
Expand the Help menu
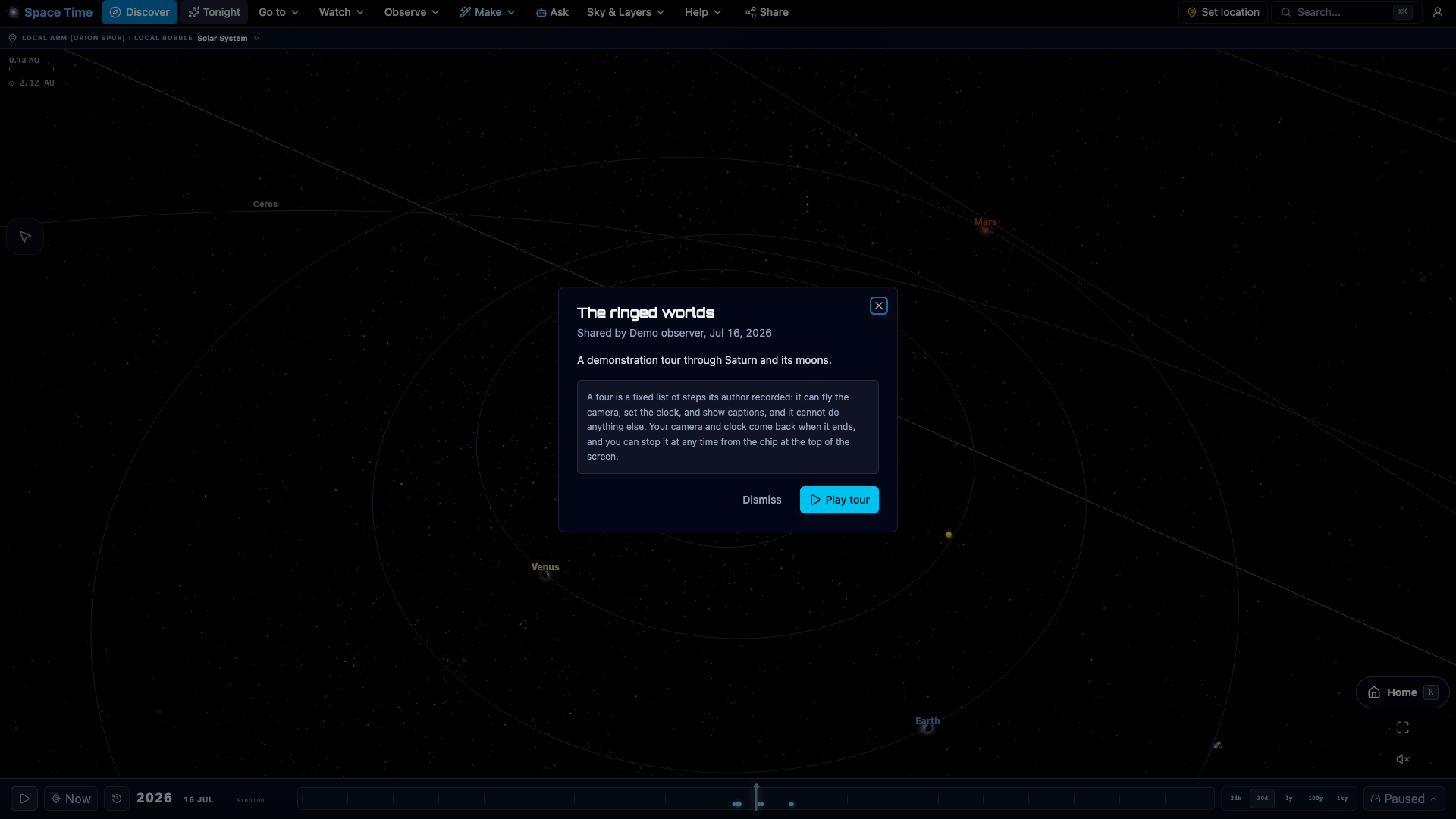pos(703,12)
